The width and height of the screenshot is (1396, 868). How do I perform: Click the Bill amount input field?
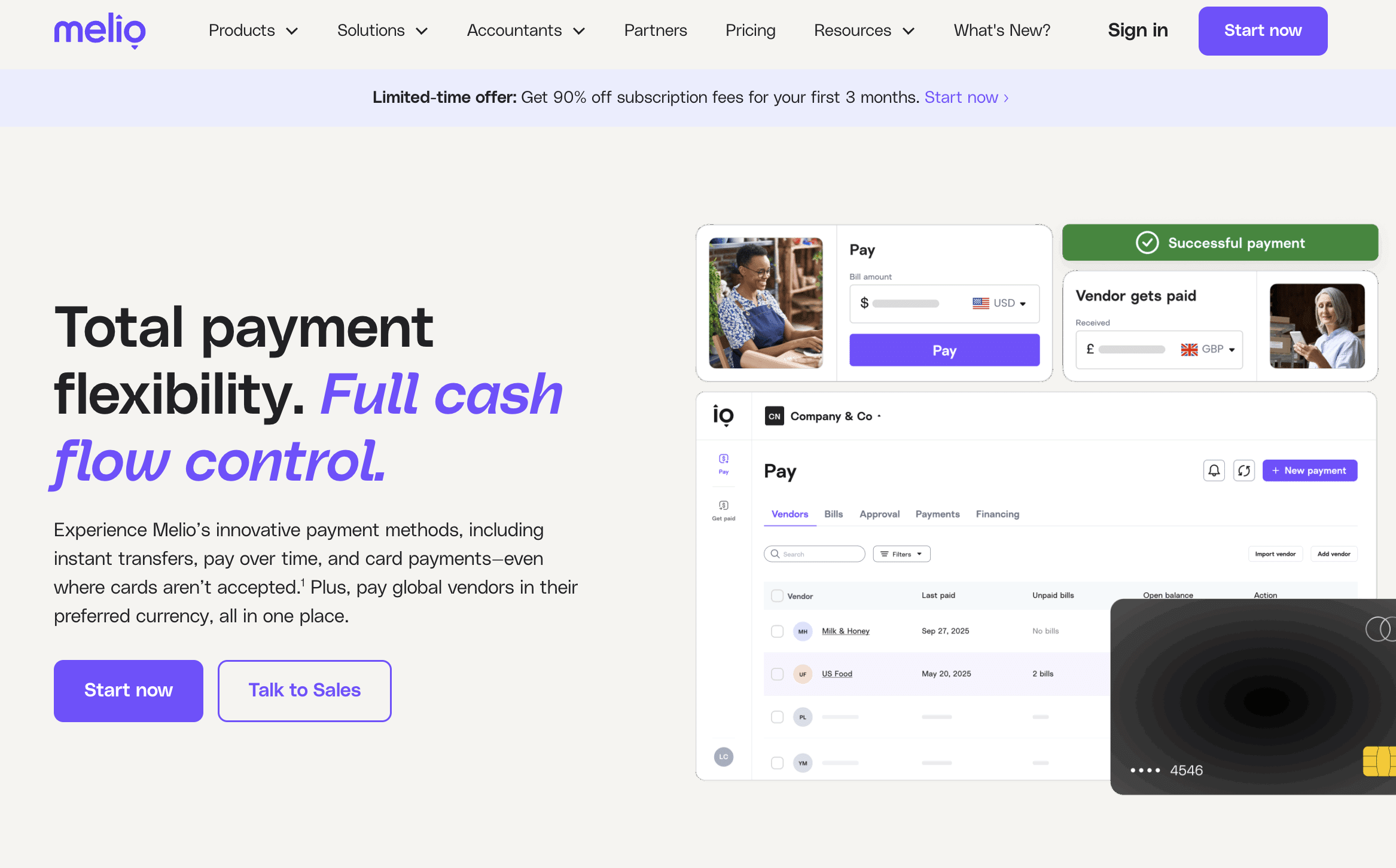click(944, 304)
